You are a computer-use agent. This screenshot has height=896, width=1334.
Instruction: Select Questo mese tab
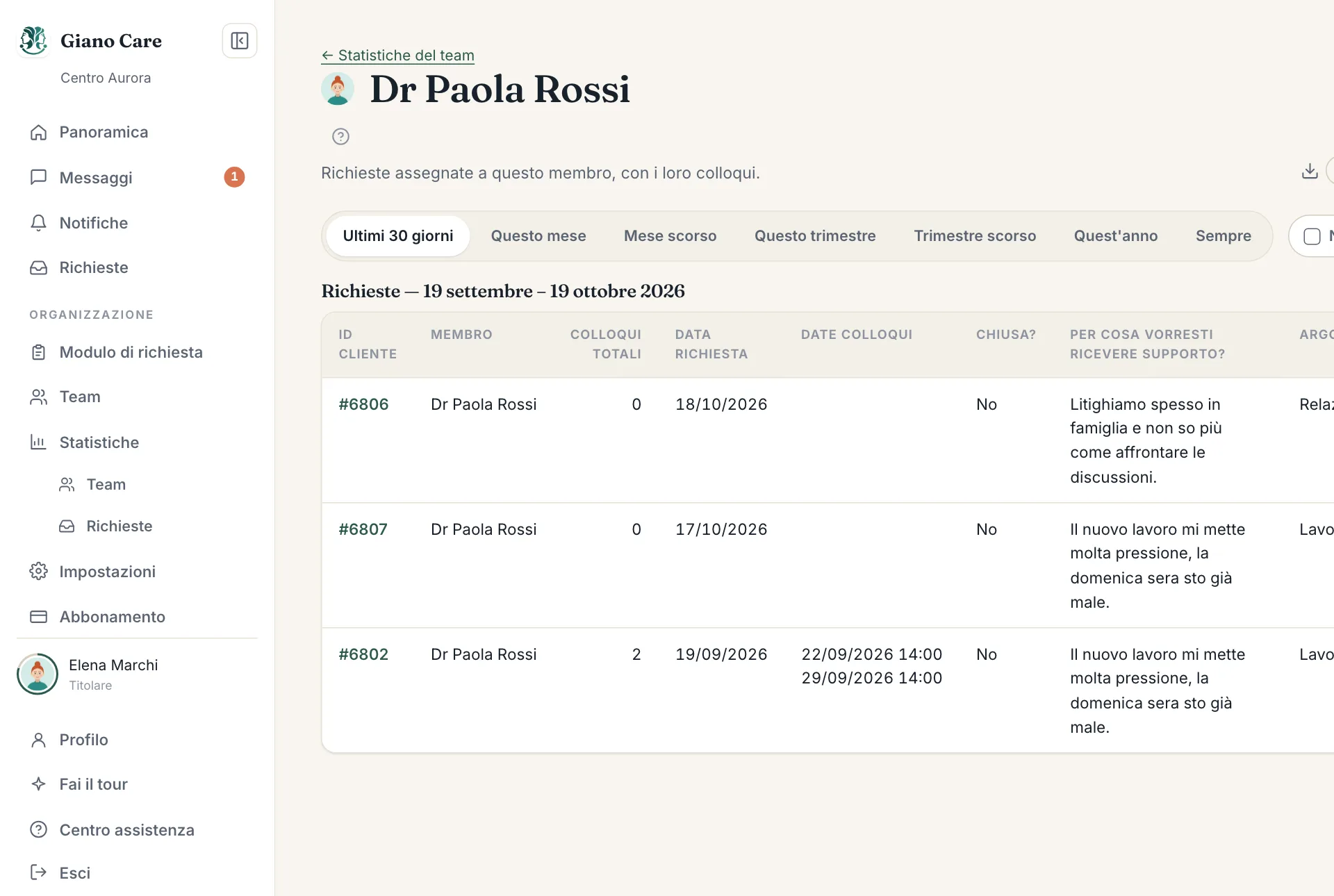(x=538, y=236)
